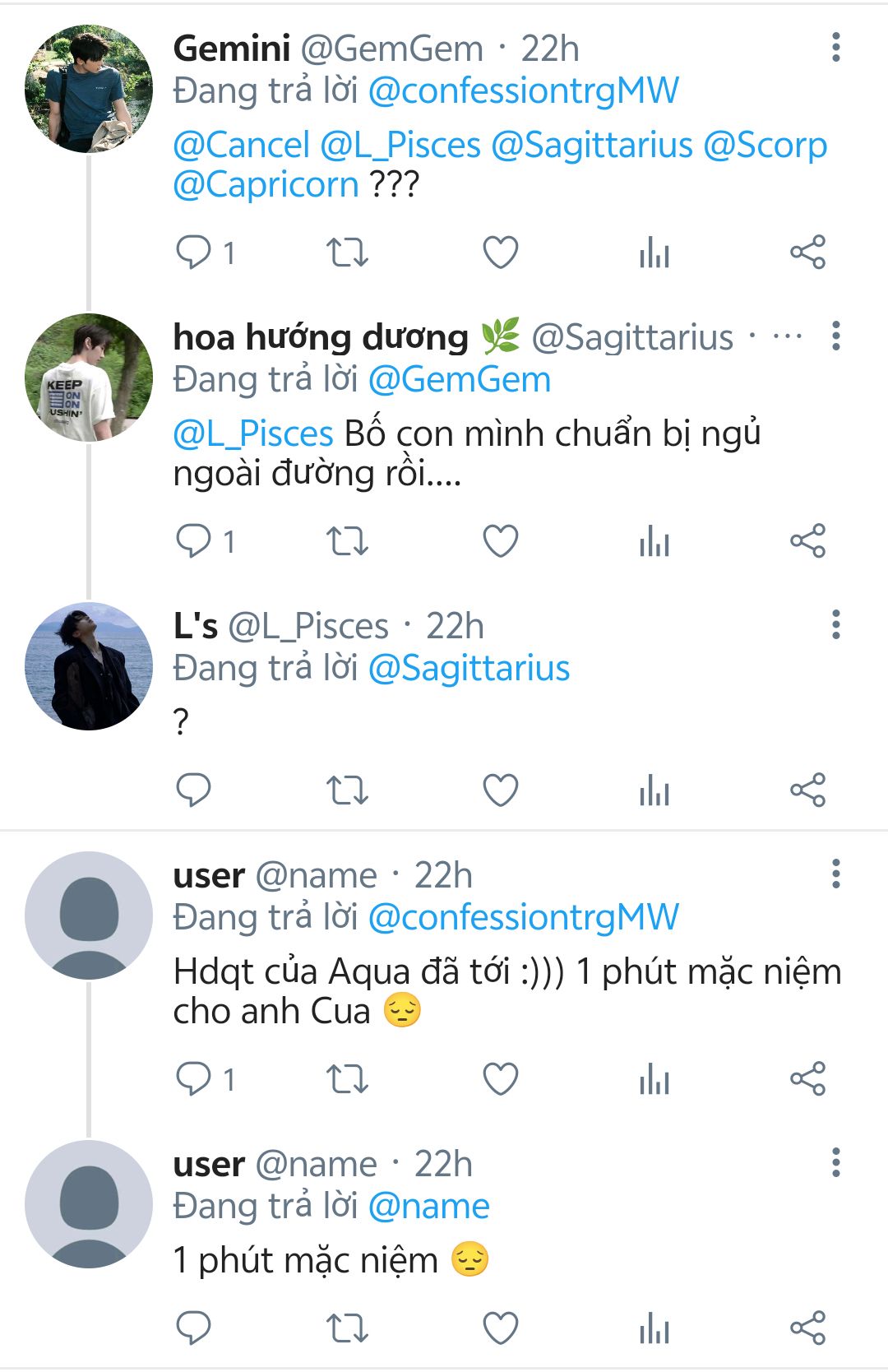Reply to hoa hướng dương's tweet
The height and width of the screenshot is (1372, 888).
pos(194,542)
